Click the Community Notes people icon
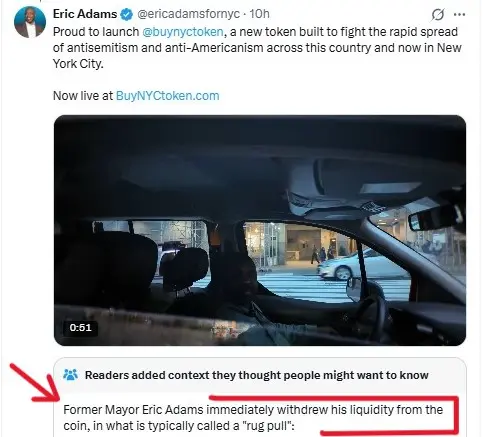 [x=70, y=375]
